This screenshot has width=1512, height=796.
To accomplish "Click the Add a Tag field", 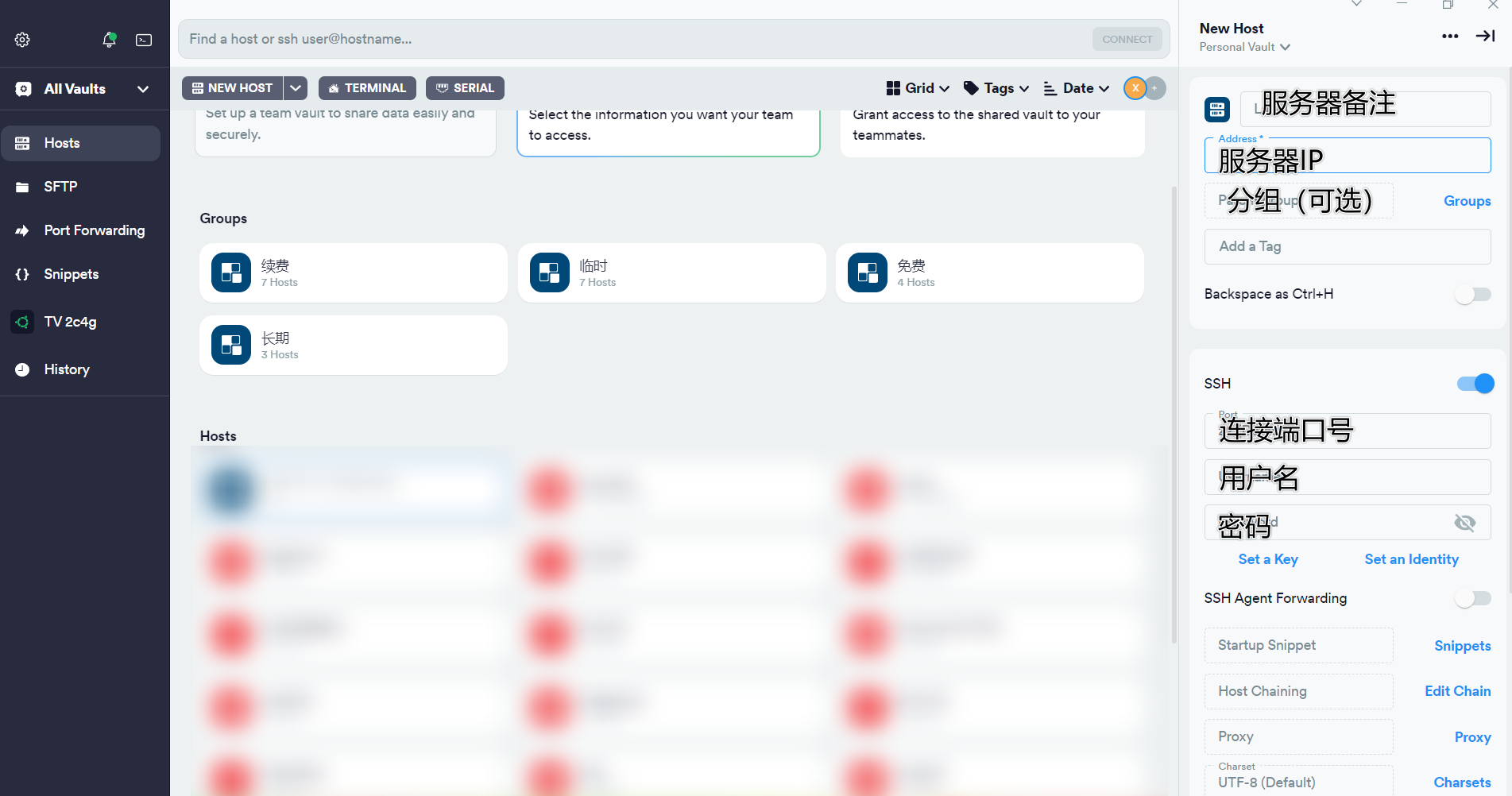I will [x=1347, y=247].
